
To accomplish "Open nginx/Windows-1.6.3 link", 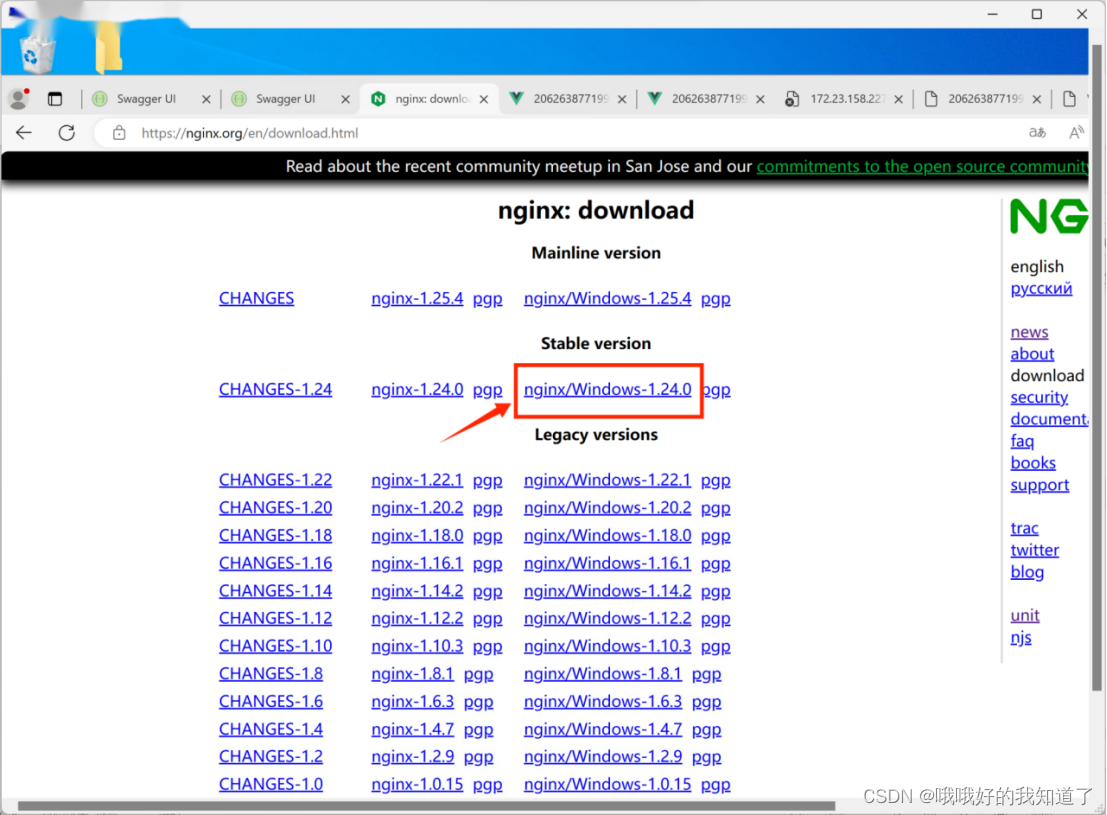I will 603,701.
